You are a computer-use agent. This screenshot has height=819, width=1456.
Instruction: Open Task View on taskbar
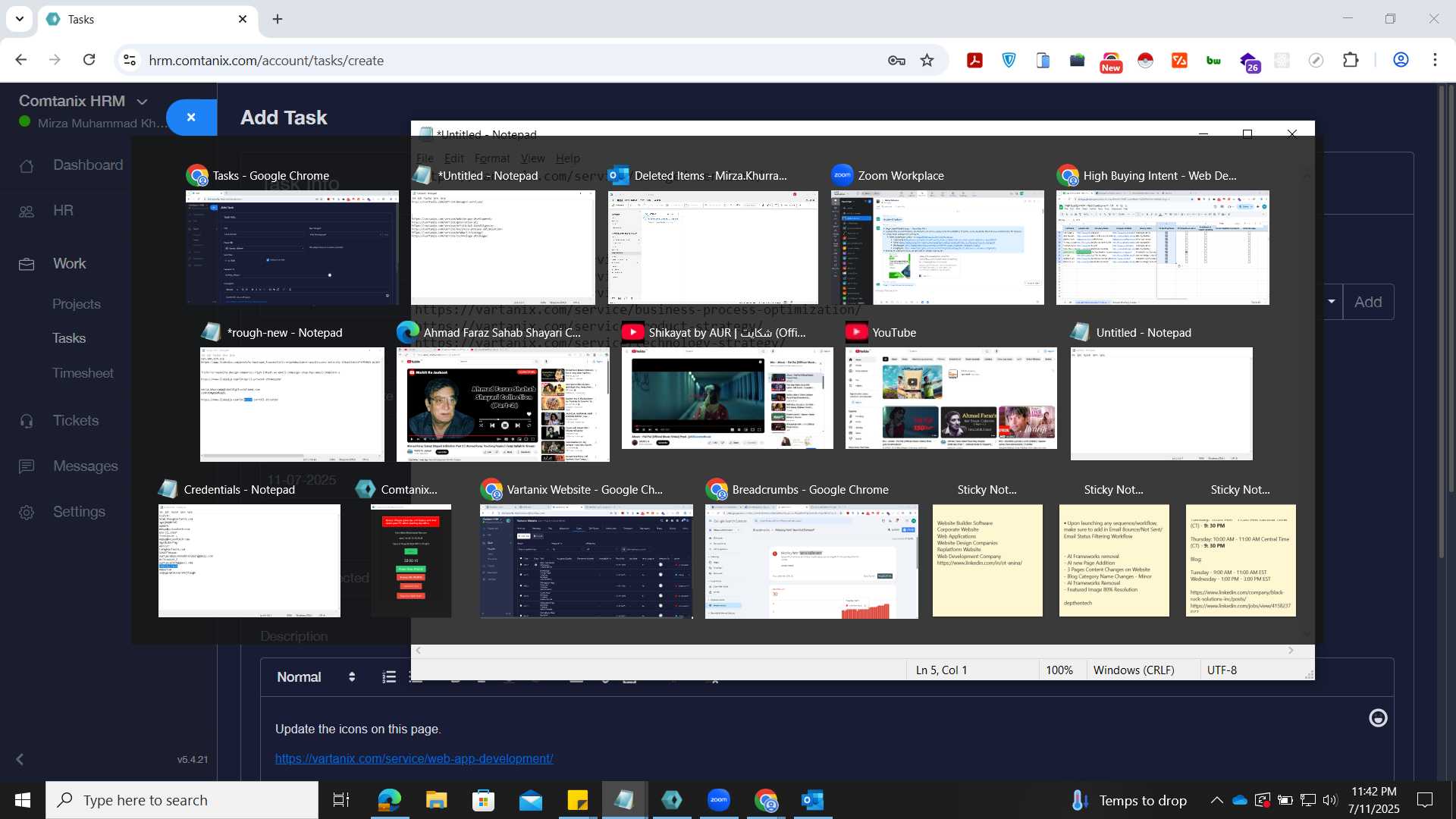tap(341, 800)
